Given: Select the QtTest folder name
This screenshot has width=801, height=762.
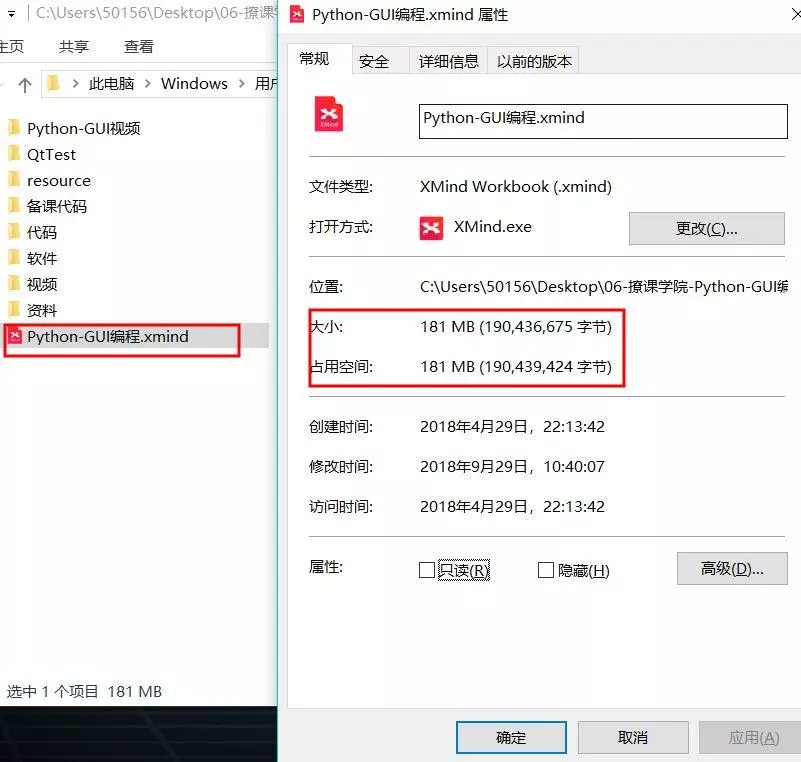Looking at the screenshot, I should coord(51,154).
